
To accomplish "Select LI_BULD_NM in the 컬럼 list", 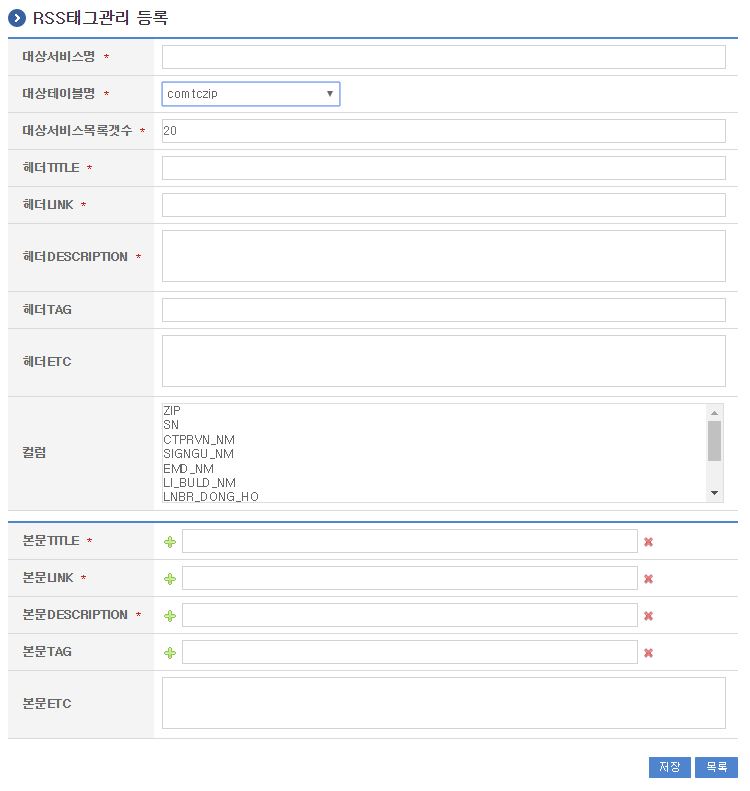I will [199, 483].
